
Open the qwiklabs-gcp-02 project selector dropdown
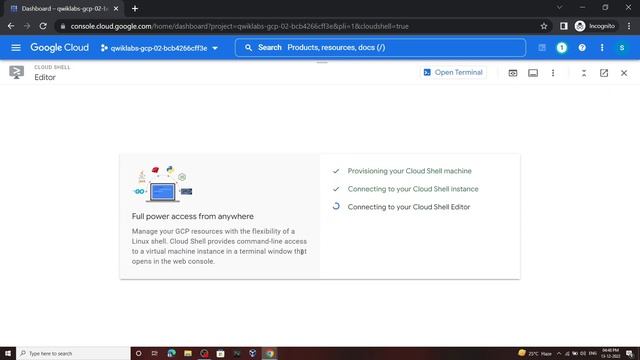(x=159, y=48)
